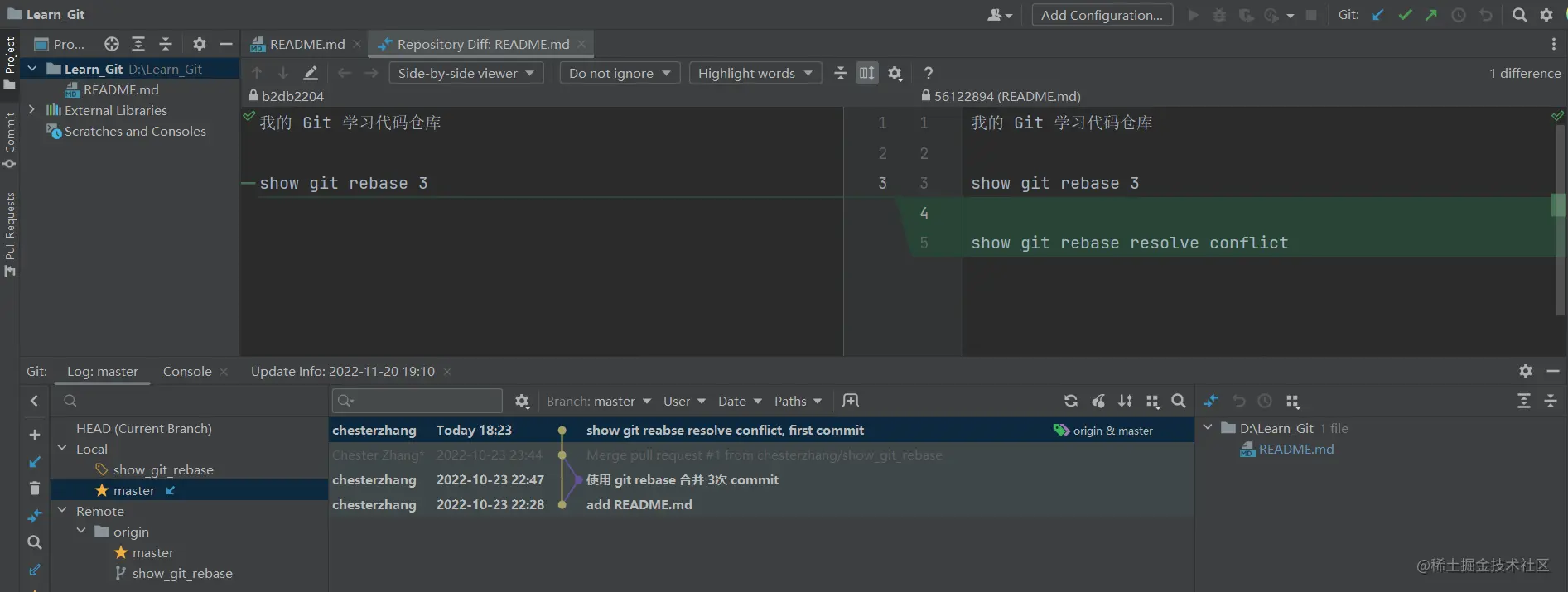Open Search Everywhere magnifier in top toolbar
Screen dimensions: 1568x592
1519,15
